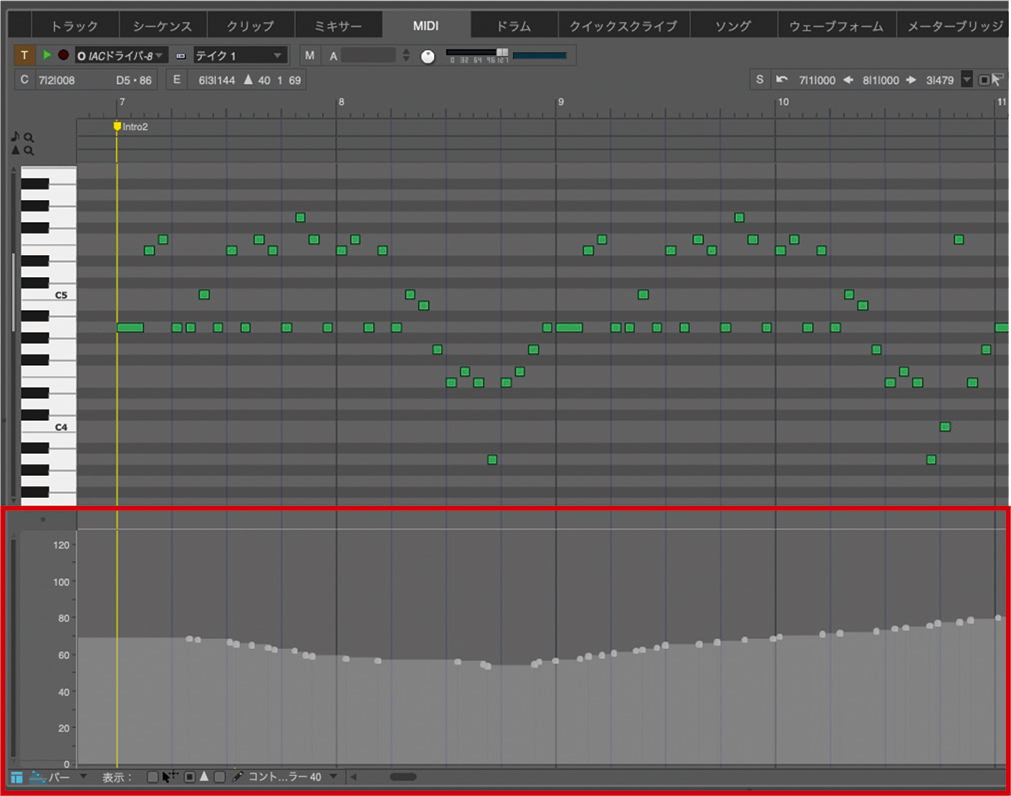
Task: Open the テイク 1 take dropdown
Action: coord(239,56)
